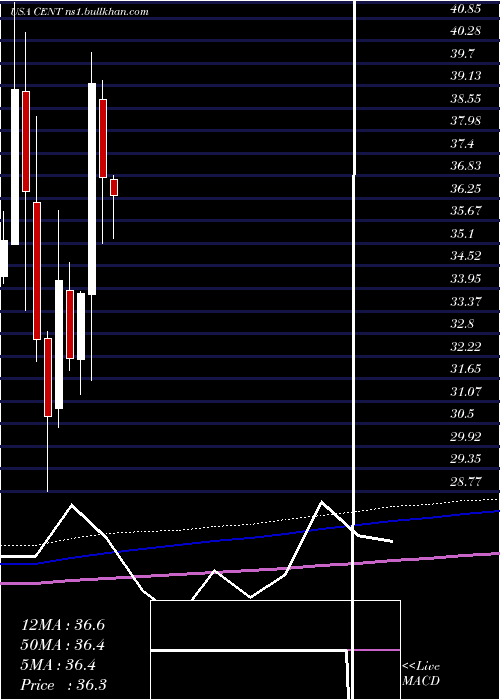Click the last small red candlestick
The image size is (500, 700).
[x=114, y=188]
